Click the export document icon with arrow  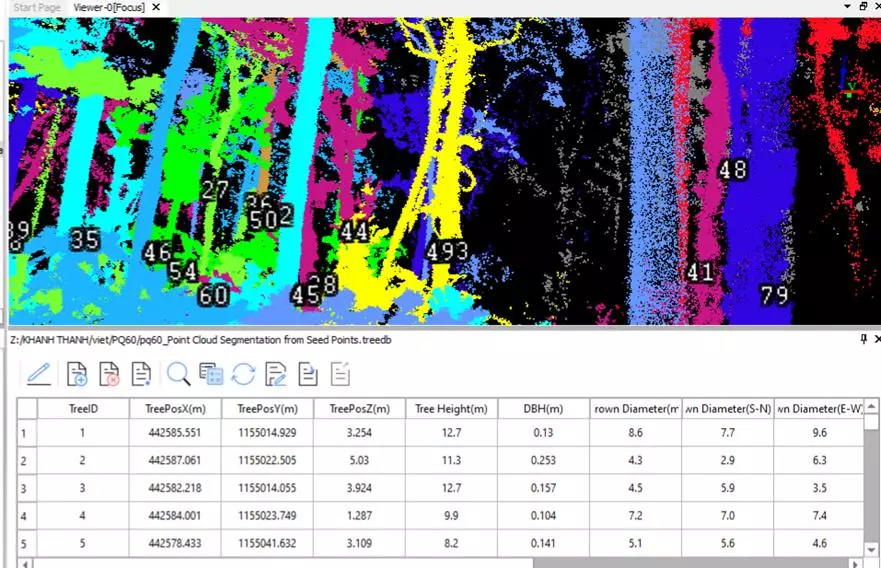click(308, 374)
